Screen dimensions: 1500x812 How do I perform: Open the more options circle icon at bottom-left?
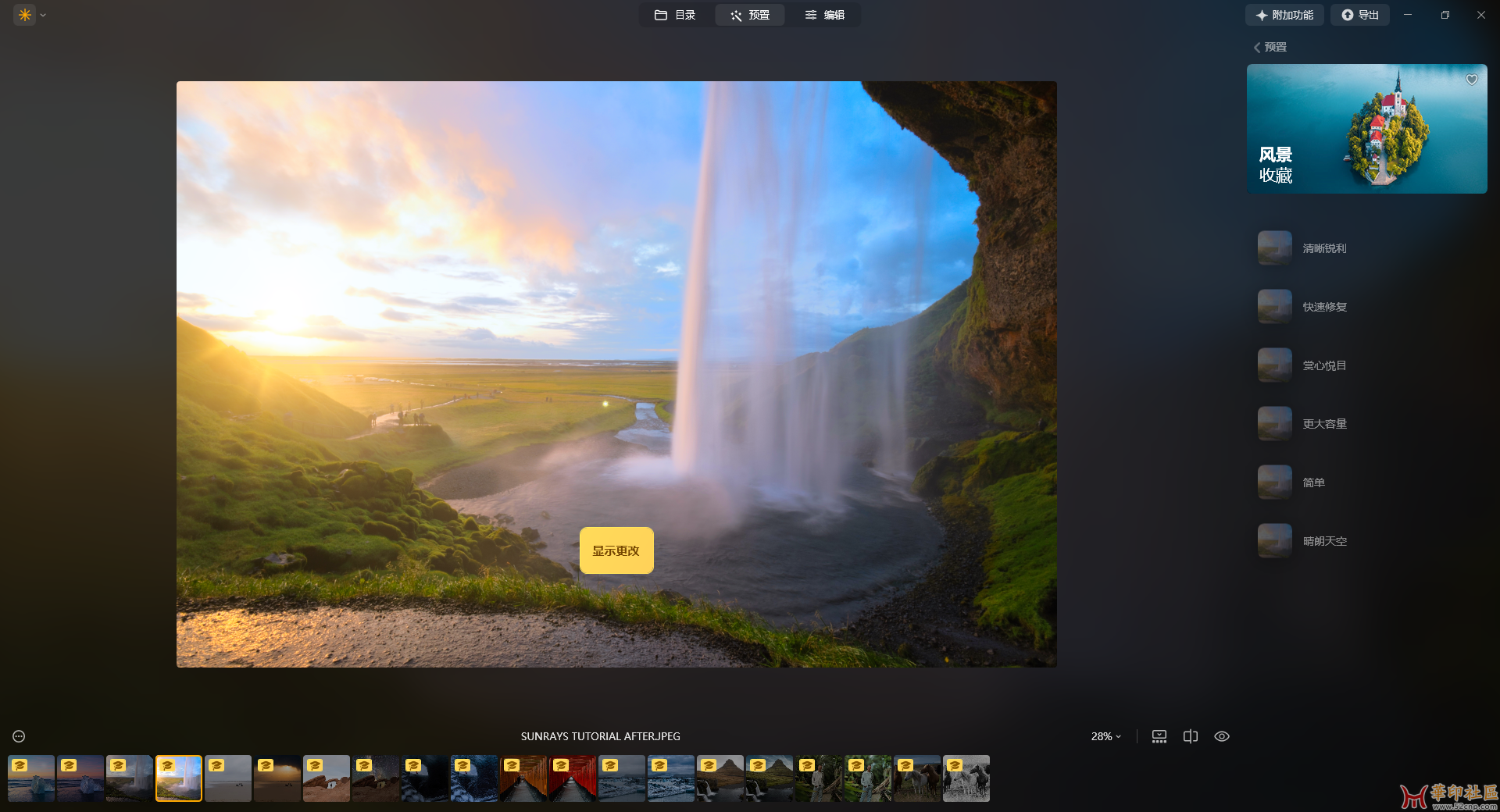click(19, 736)
